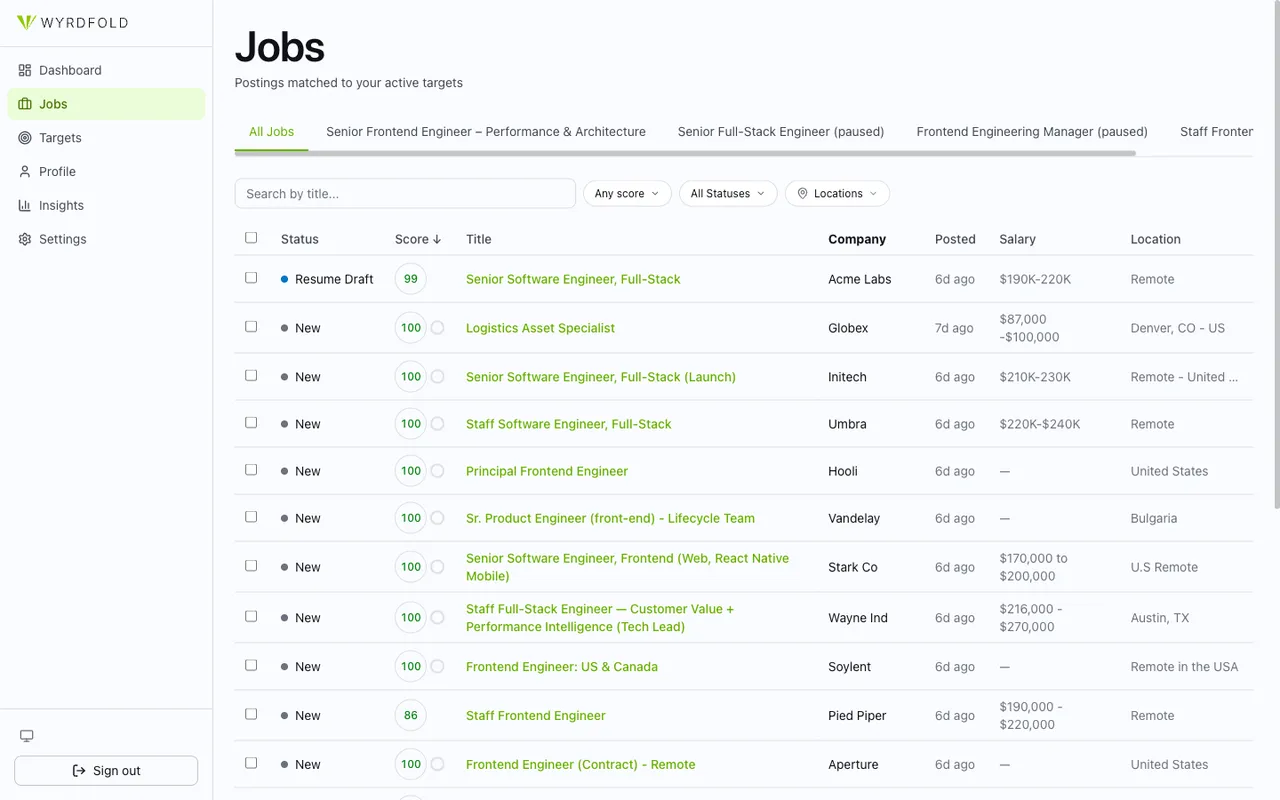
Task: Check the Hooli job row checkbox
Action: click(251, 470)
